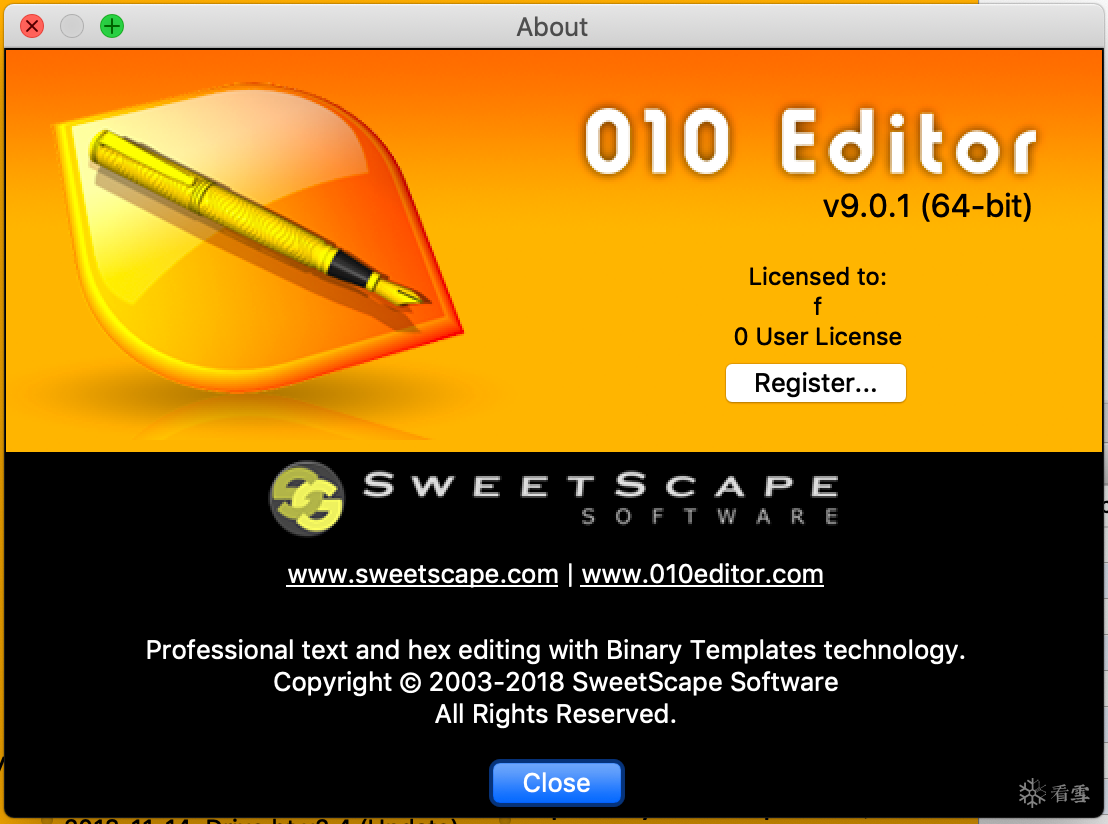Open the www.sweetscape.com link
Viewport: 1108px width, 824px height.
(x=423, y=574)
